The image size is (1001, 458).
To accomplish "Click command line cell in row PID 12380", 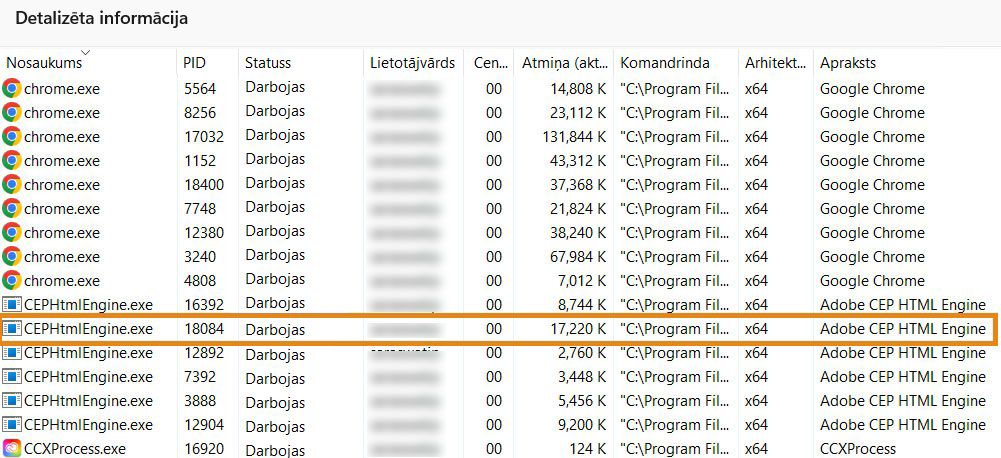I will [x=674, y=233].
